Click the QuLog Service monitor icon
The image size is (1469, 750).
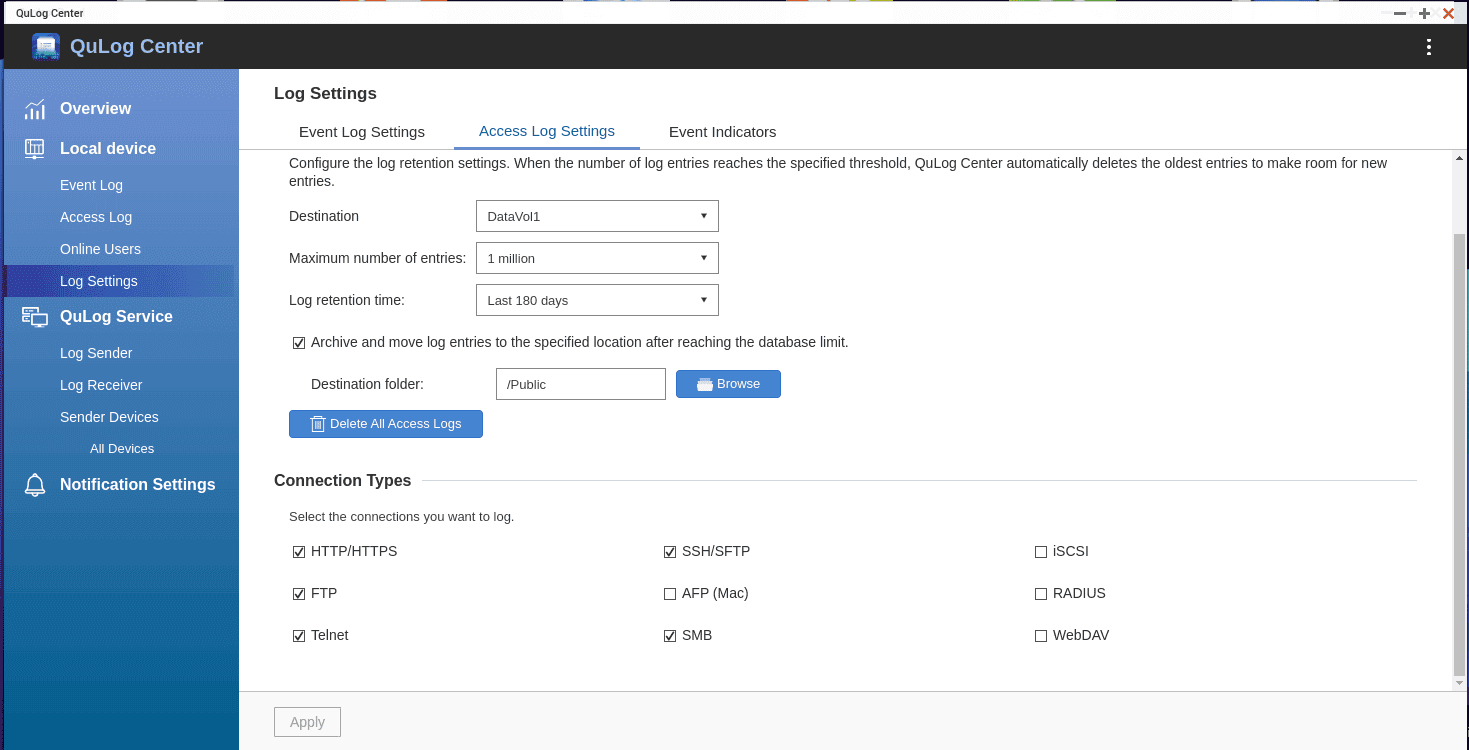(35, 317)
